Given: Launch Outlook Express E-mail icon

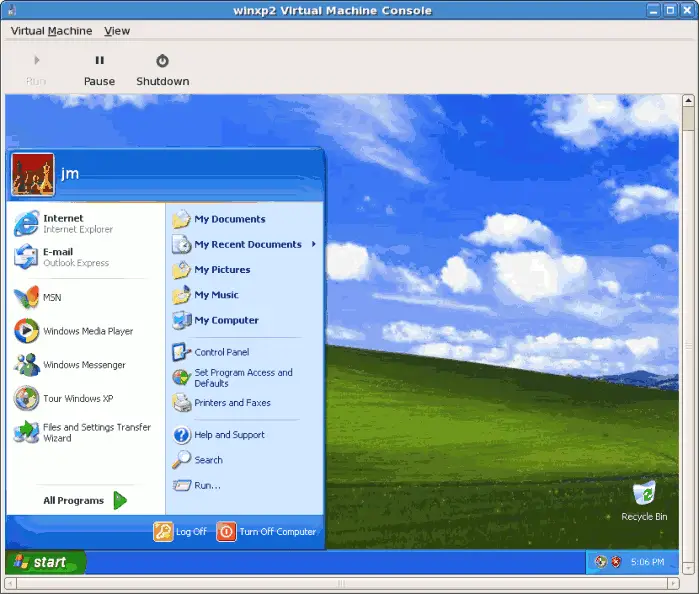Looking at the screenshot, I should [58, 257].
